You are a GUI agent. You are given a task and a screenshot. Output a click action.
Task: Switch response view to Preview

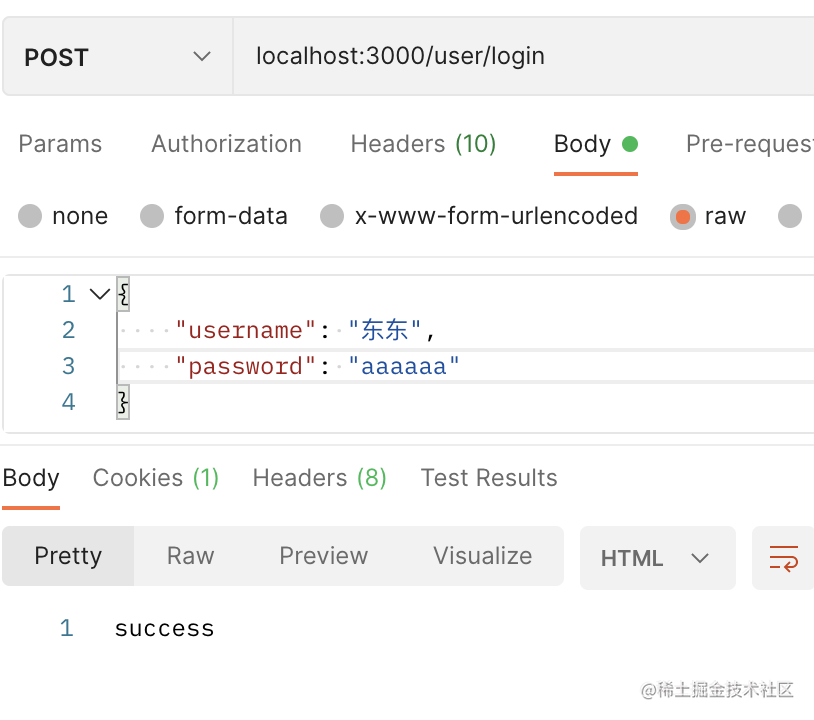point(323,556)
